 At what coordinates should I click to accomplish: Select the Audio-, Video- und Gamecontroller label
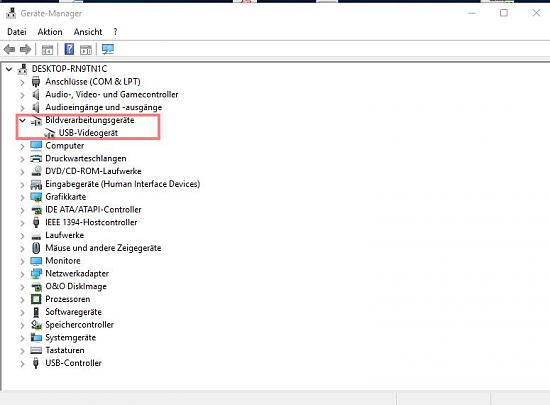[x=112, y=94]
